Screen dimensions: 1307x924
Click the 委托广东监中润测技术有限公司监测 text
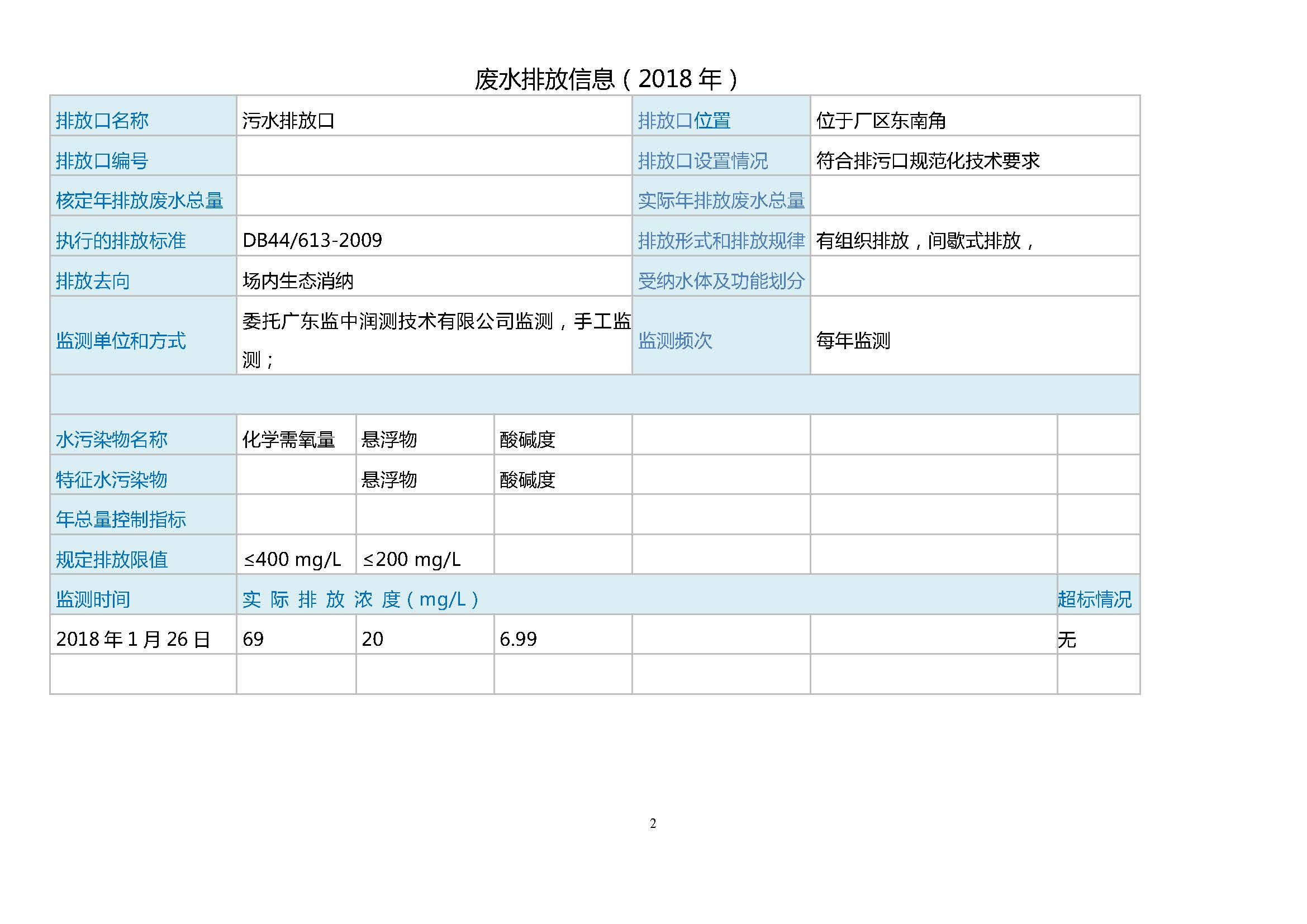pyautogui.click(x=398, y=321)
